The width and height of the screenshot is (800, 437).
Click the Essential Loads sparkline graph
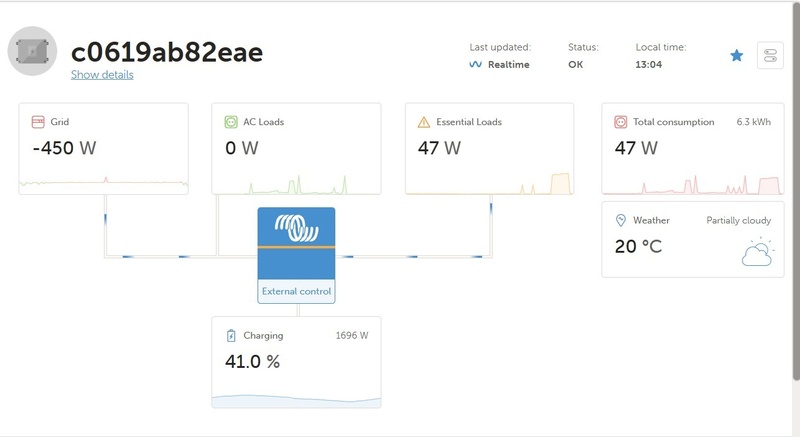pyautogui.click(x=490, y=184)
